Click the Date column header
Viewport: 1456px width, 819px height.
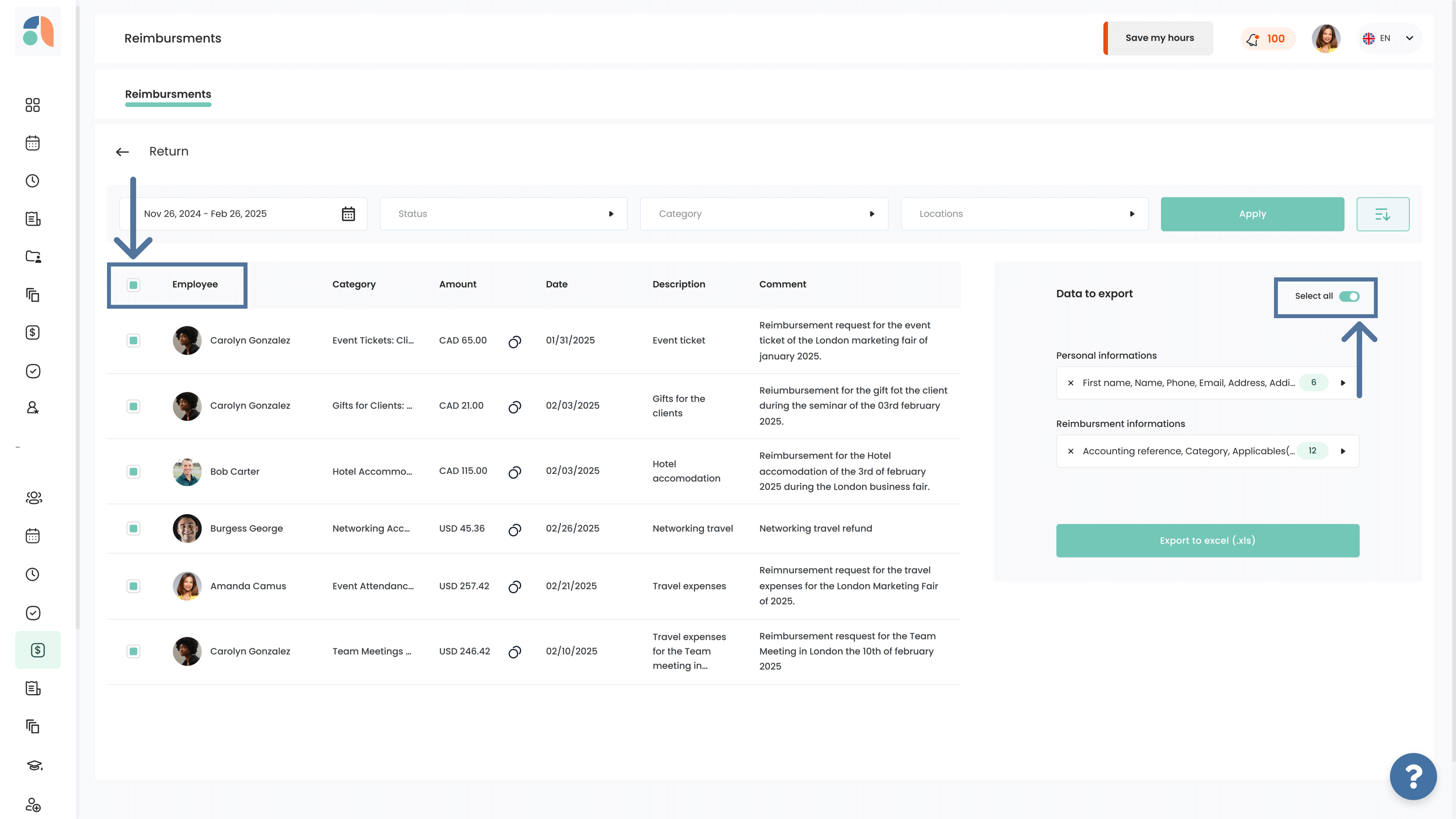(556, 284)
